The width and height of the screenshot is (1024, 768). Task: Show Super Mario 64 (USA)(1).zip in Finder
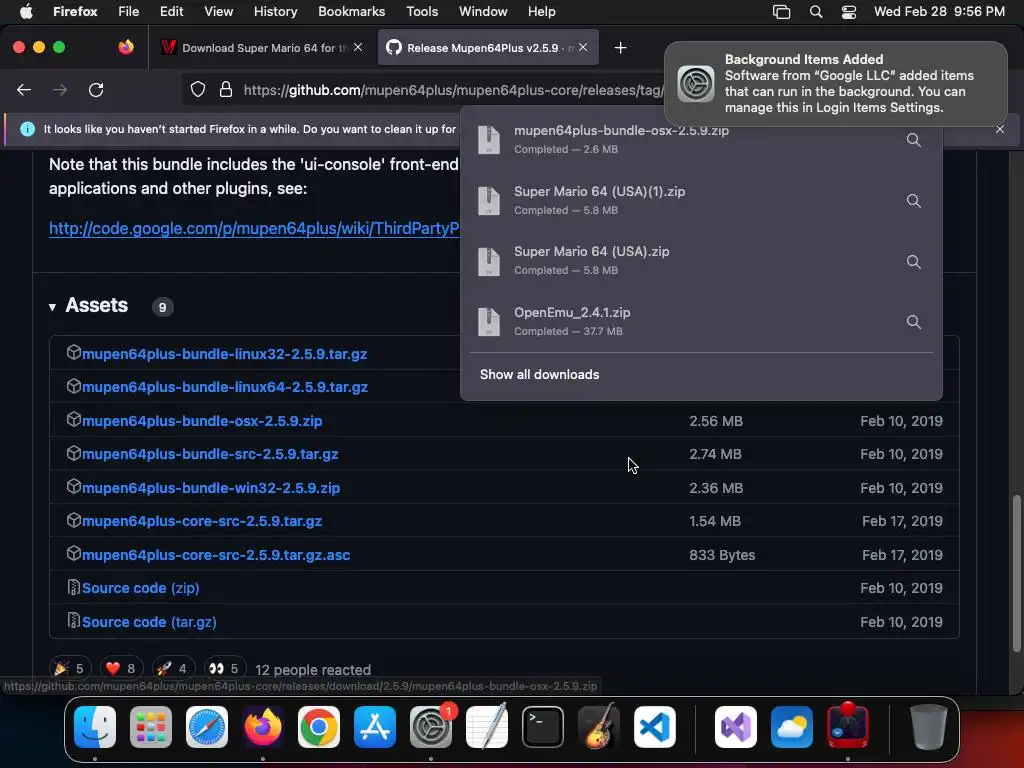tap(914, 200)
